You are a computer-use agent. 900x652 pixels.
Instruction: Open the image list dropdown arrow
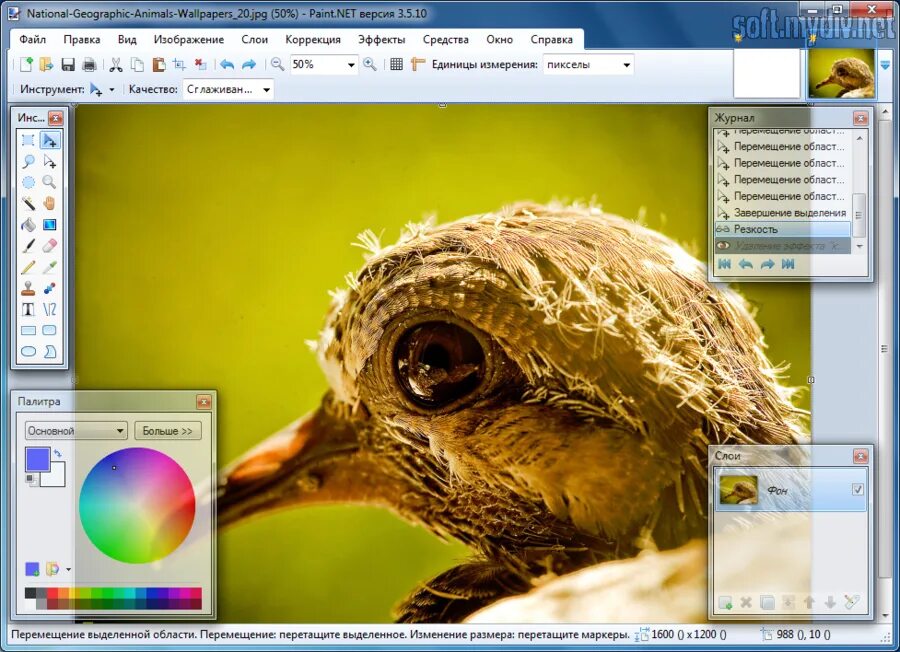click(x=886, y=64)
